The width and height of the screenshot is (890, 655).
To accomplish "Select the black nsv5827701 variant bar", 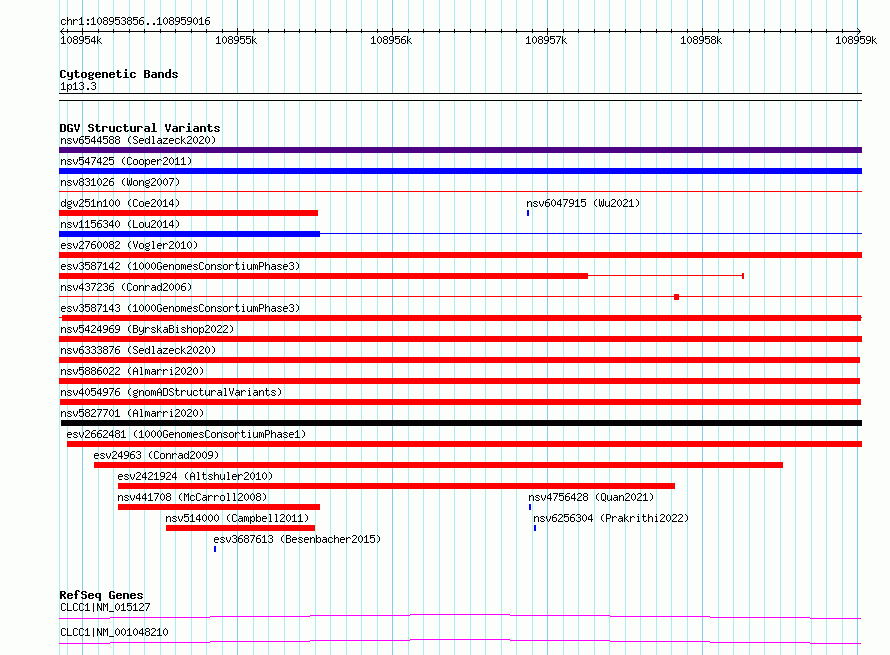I will 461,423.
